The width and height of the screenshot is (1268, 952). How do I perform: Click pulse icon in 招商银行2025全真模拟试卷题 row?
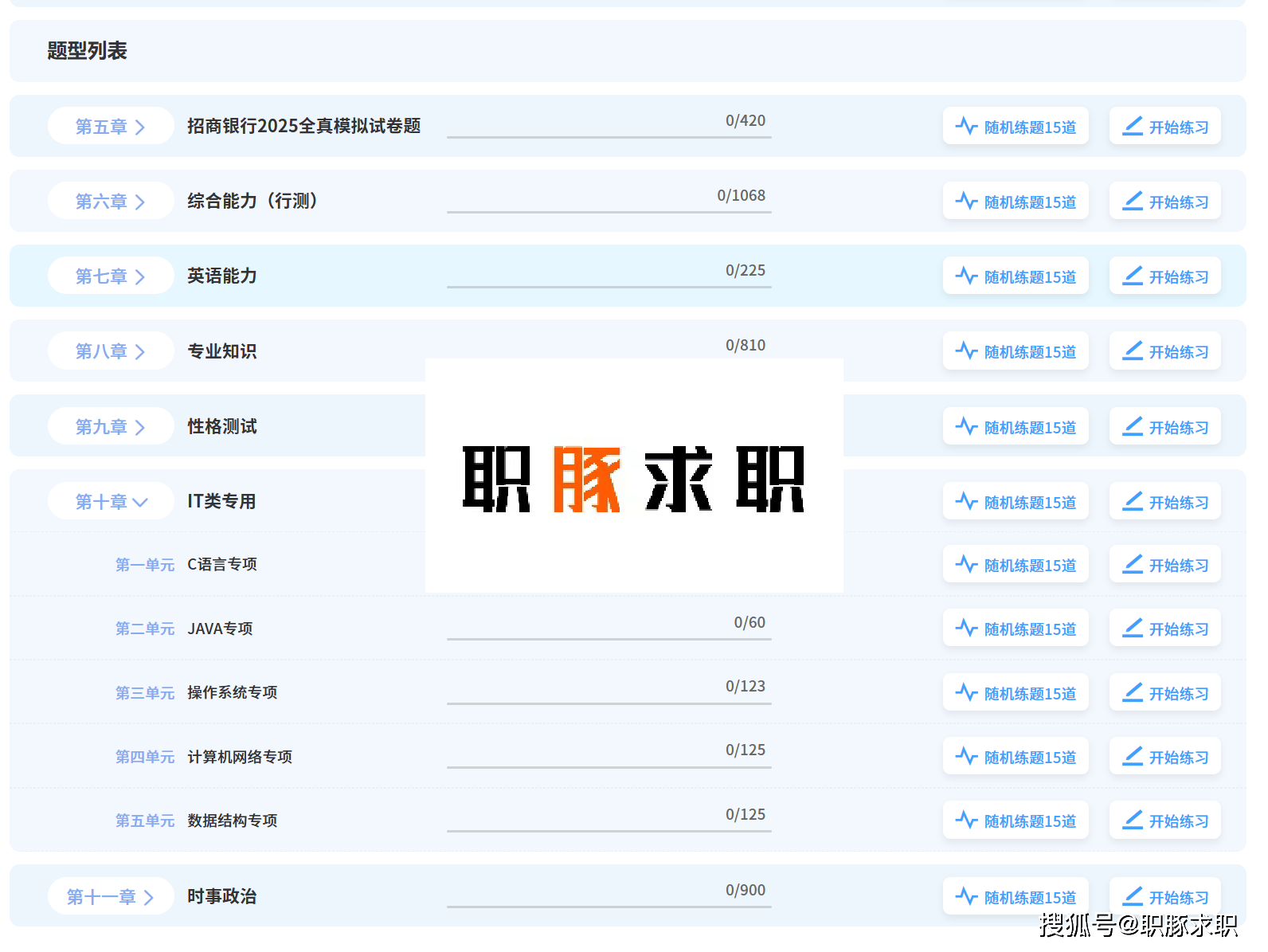tap(966, 127)
